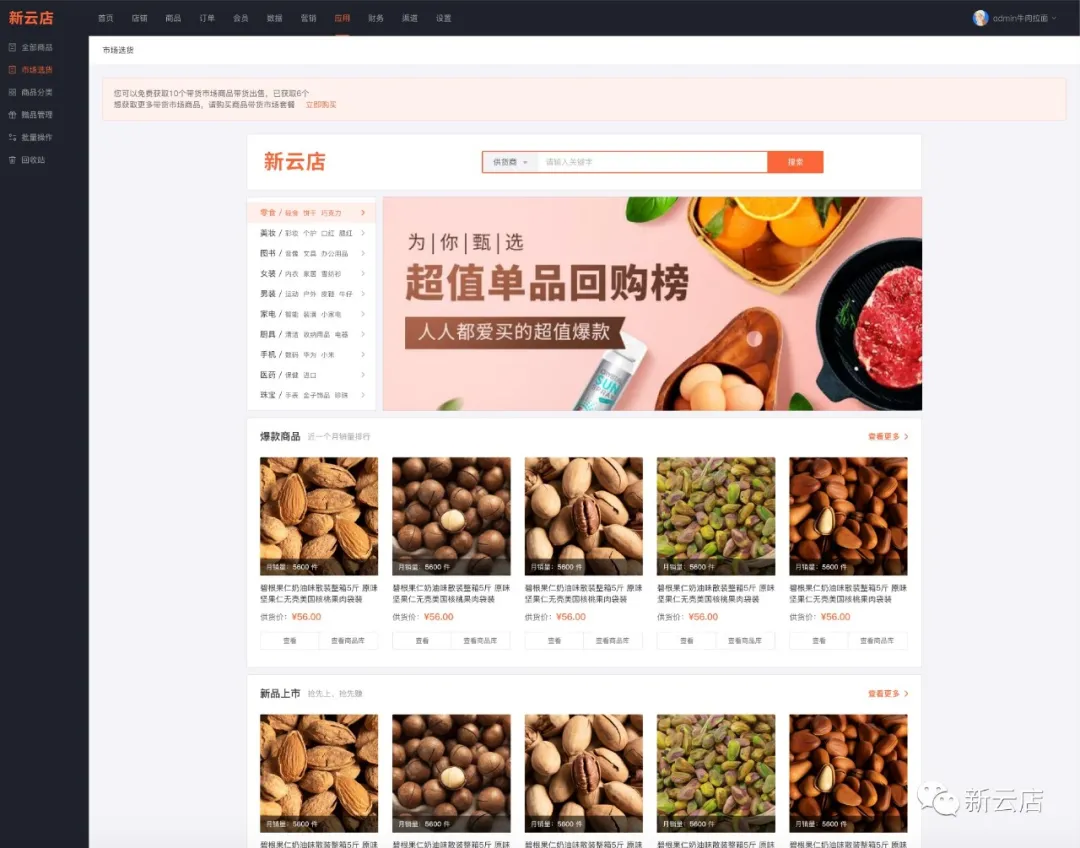Viewport: 1080px width, 848px height.
Task: Open the macadamia product image in 爆款商品
Action: pyautogui.click(x=451, y=516)
